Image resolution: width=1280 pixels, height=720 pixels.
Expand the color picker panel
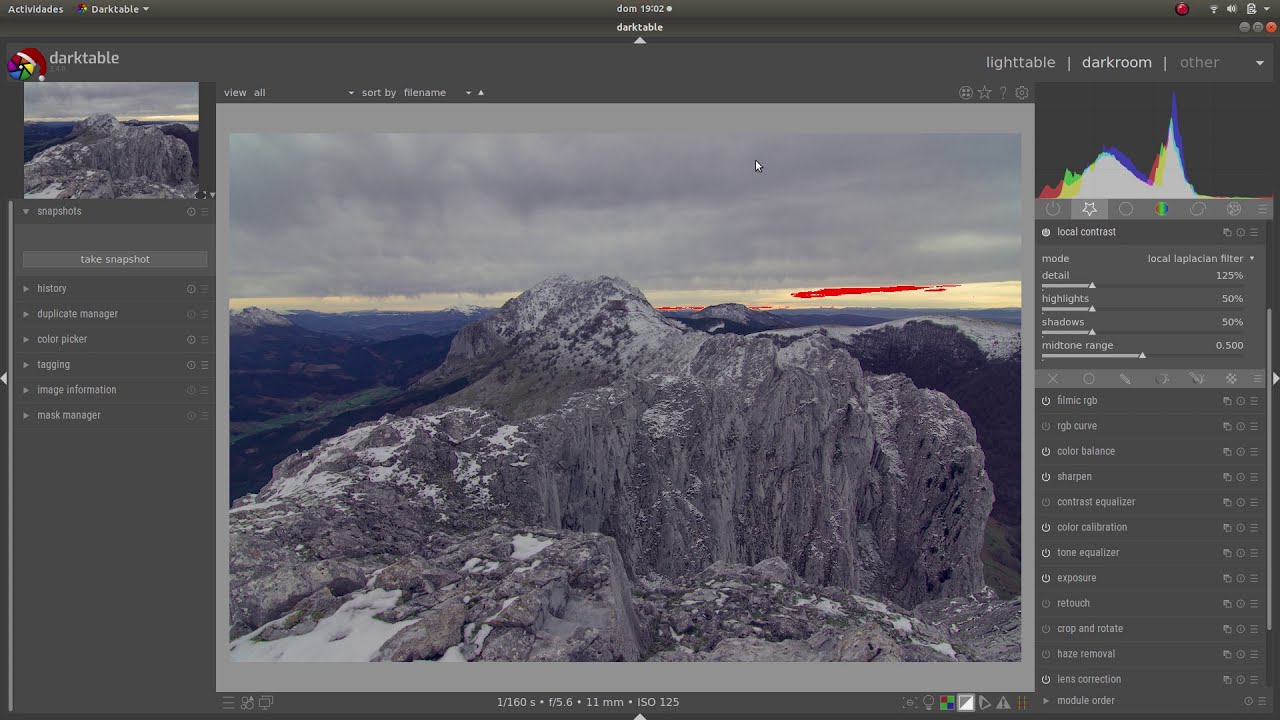26,339
